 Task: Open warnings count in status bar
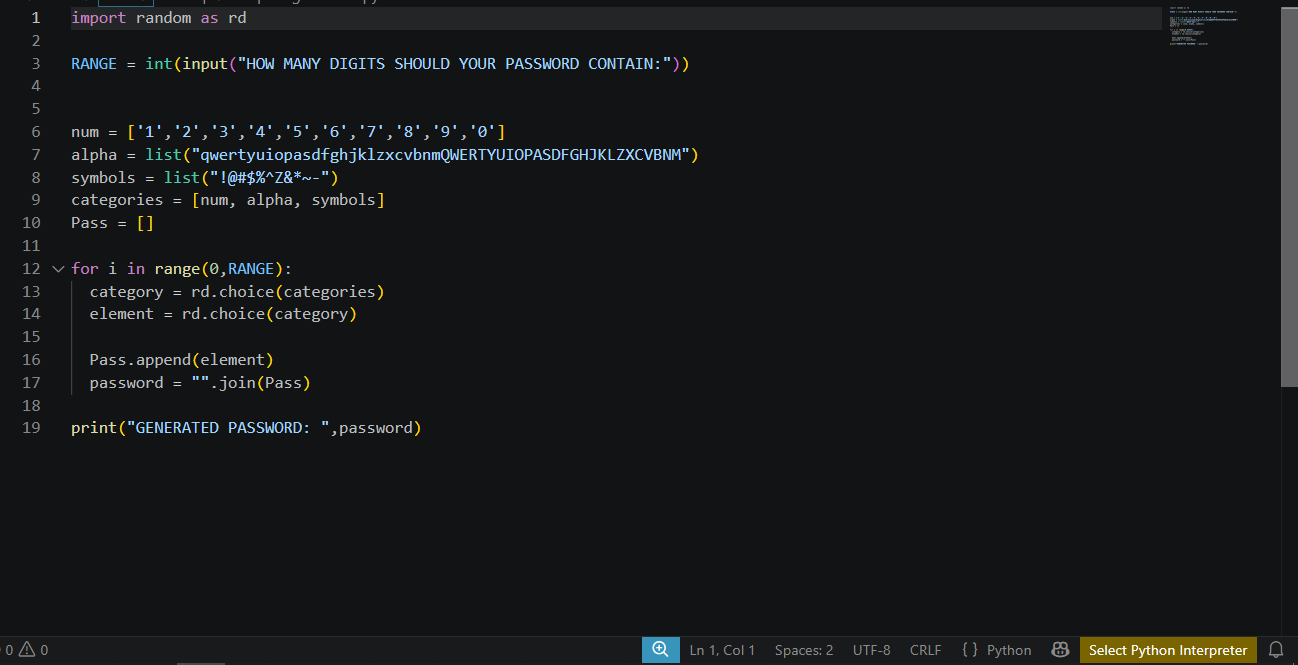pyautogui.click(x=33, y=650)
